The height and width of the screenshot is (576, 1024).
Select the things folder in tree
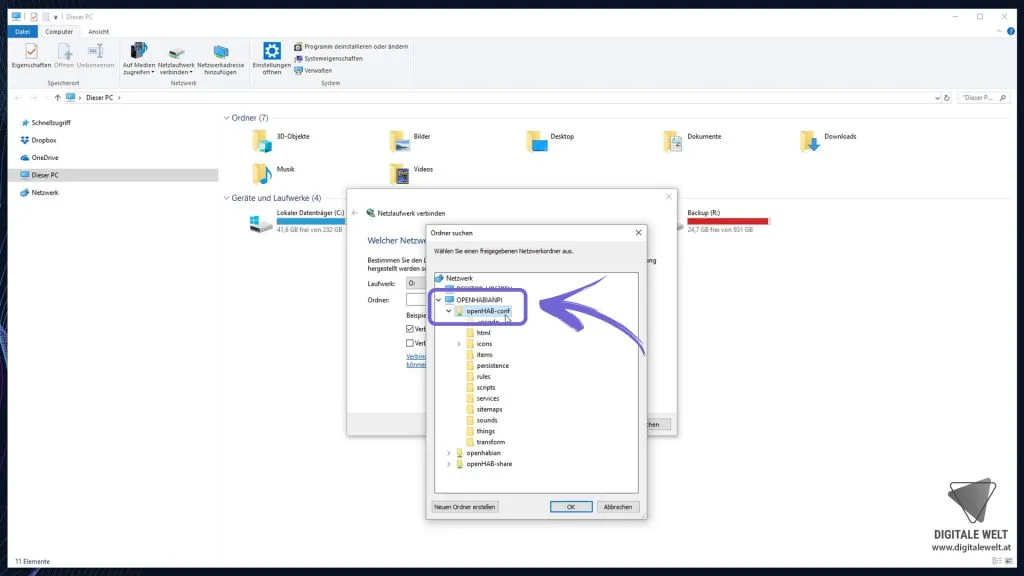tap(485, 432)
